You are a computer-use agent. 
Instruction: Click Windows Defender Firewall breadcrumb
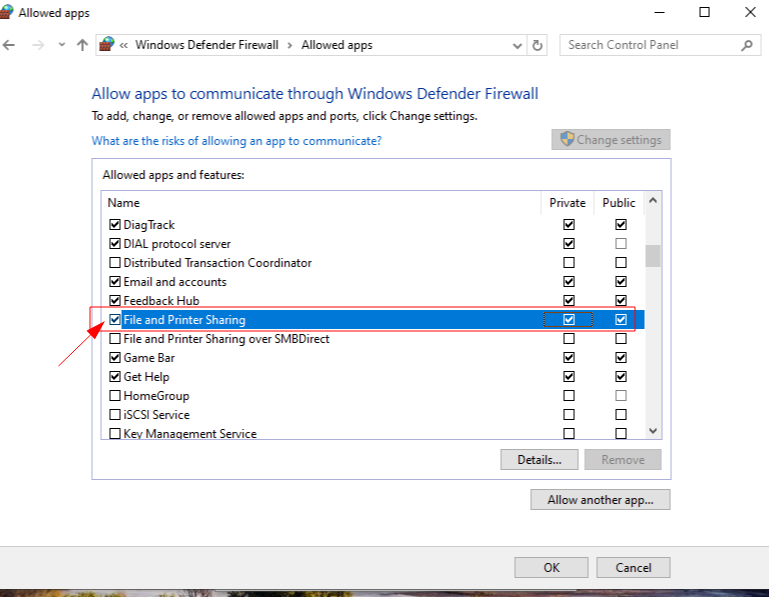[206, 45]
